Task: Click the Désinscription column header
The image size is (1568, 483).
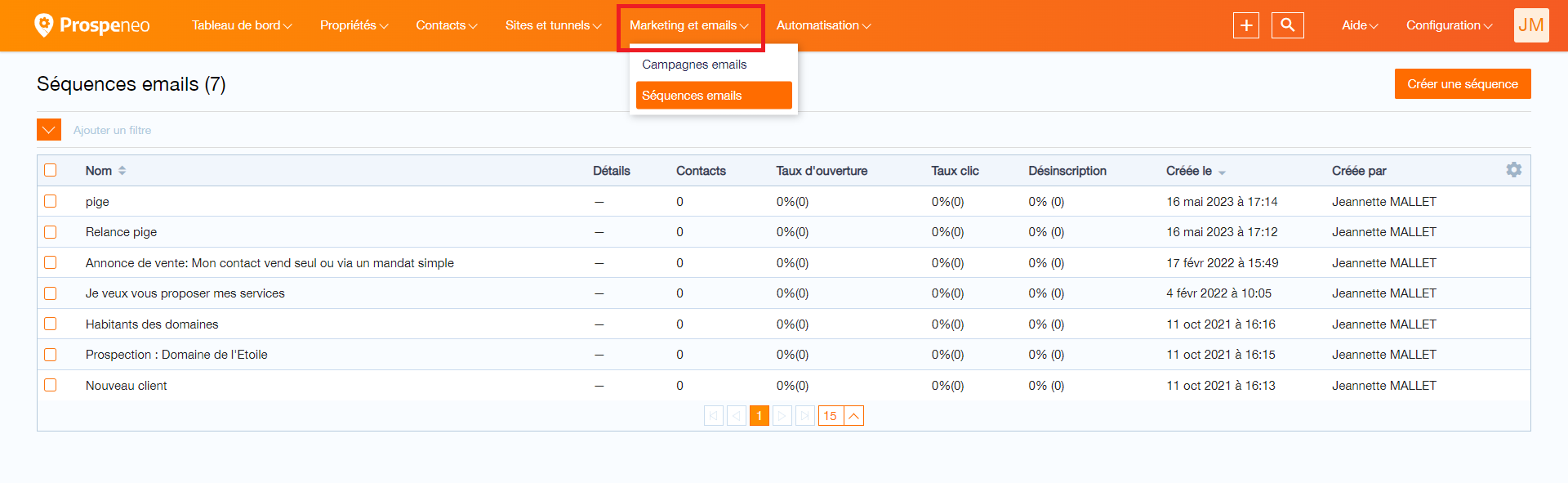Action: (1067, 171)
